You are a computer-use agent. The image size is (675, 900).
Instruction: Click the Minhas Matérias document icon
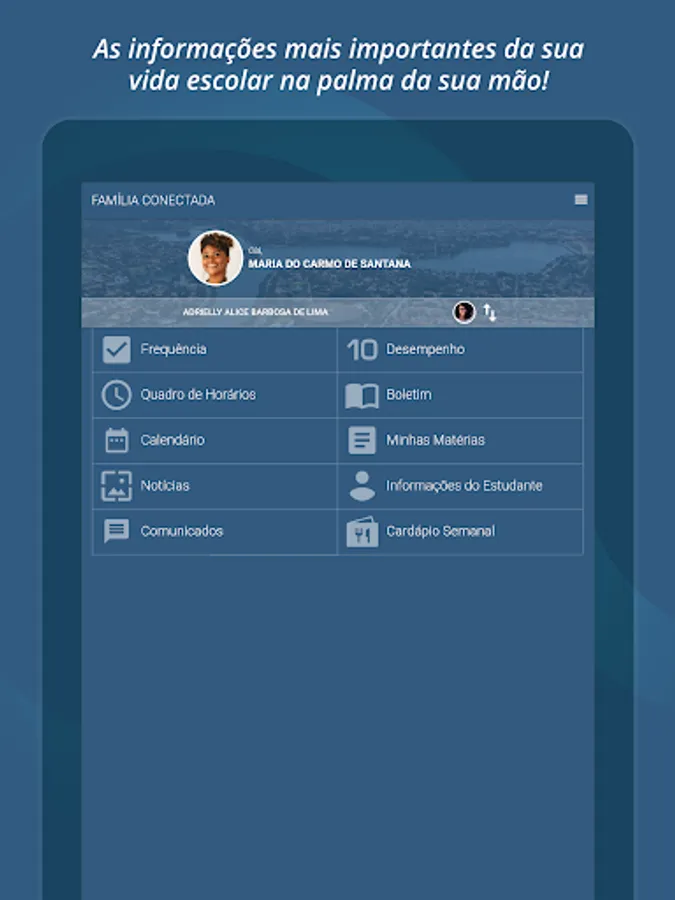[362, 440]
